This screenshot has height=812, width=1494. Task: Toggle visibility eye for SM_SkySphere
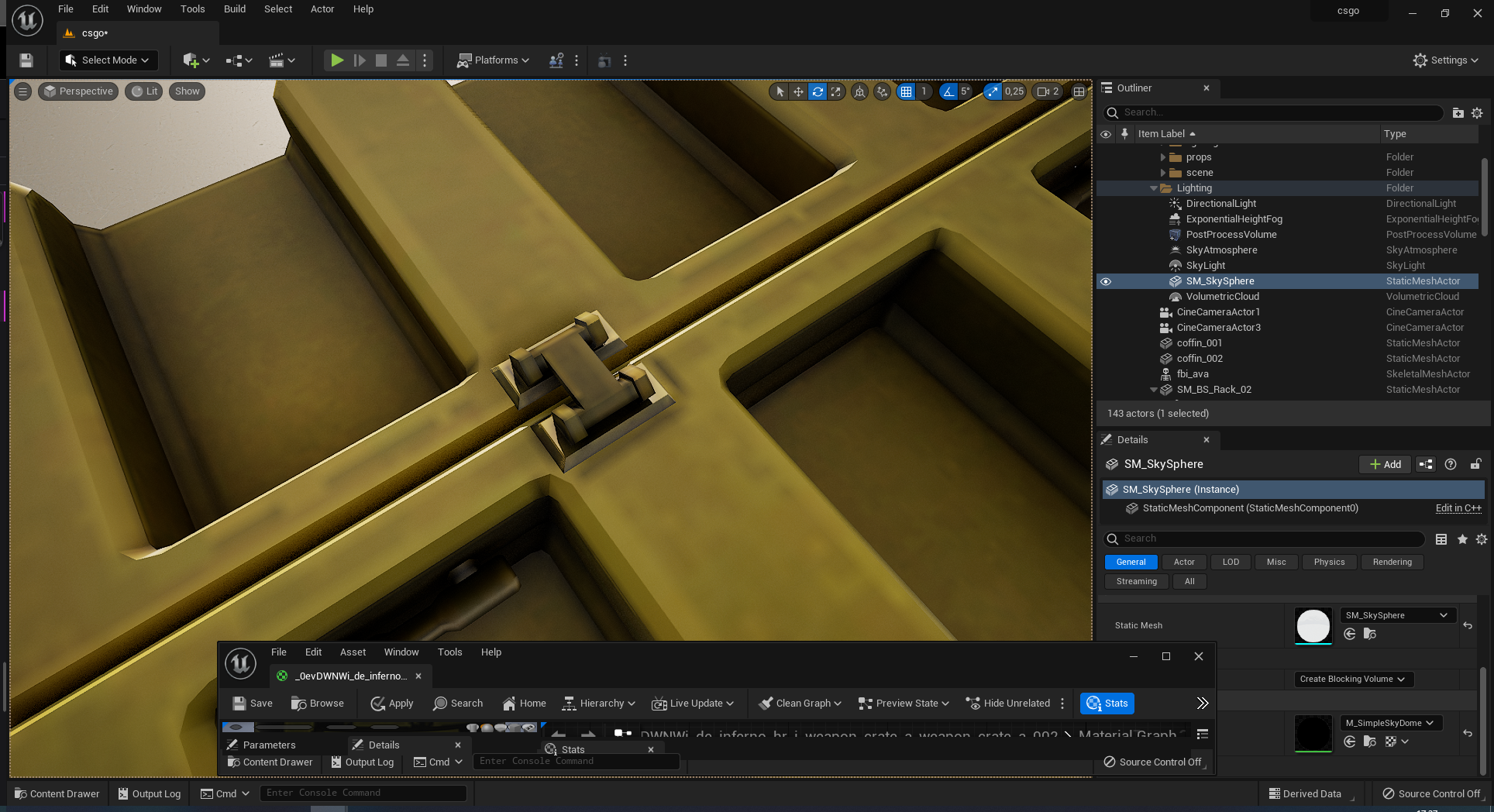click(x=1106, y=281)
